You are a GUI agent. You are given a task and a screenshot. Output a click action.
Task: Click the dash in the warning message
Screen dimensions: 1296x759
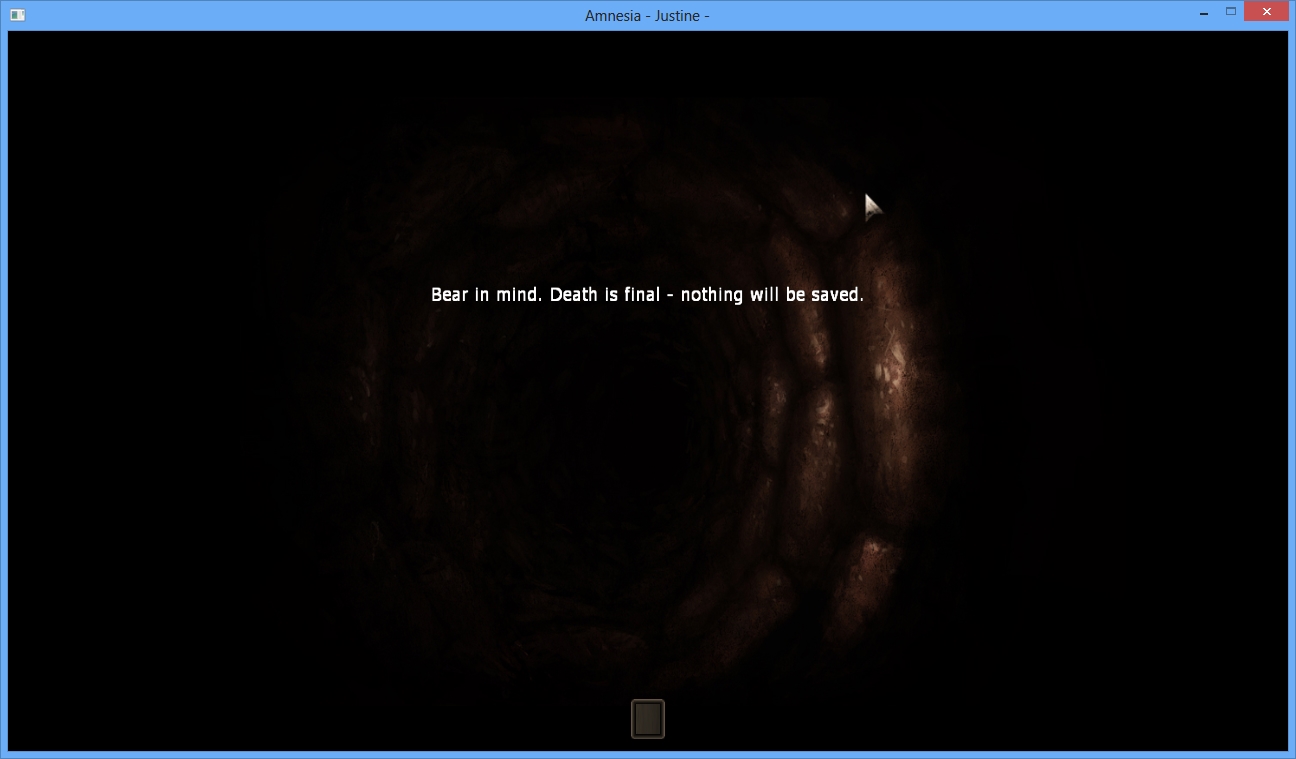[670, 296]
